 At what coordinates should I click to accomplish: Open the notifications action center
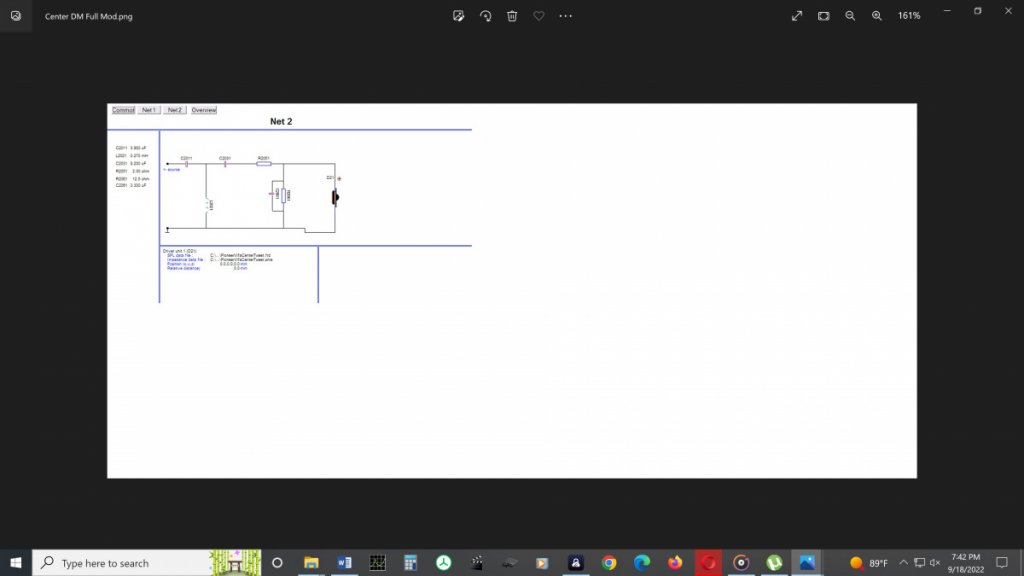[1002, 562]
